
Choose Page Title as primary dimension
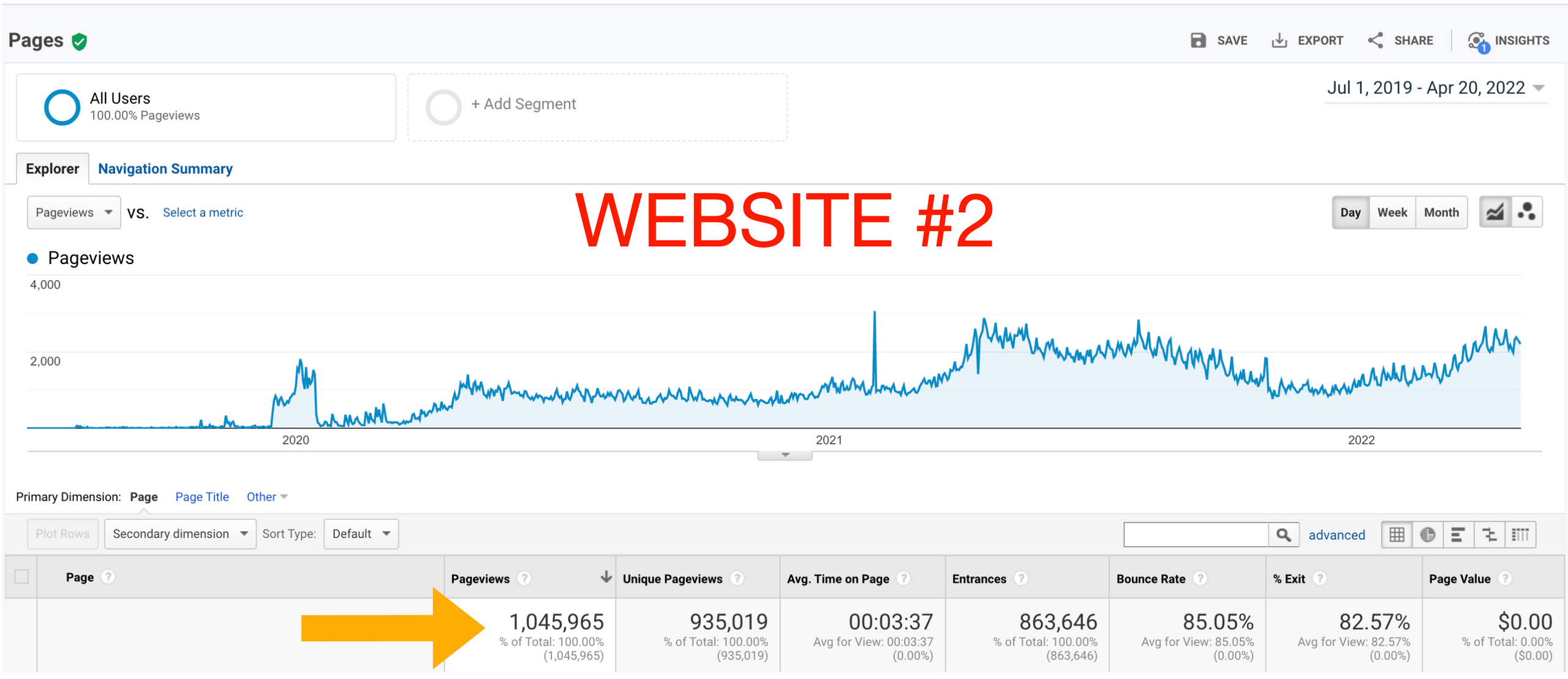[x=202, y=496]
